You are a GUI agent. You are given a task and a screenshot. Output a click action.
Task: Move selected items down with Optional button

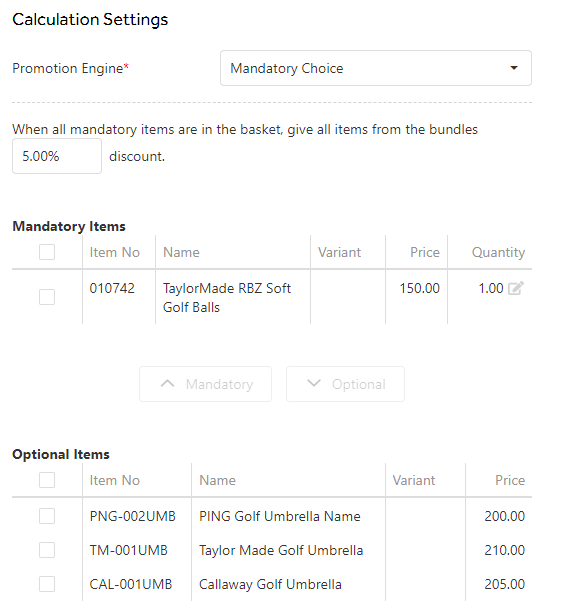coord(345,384)
